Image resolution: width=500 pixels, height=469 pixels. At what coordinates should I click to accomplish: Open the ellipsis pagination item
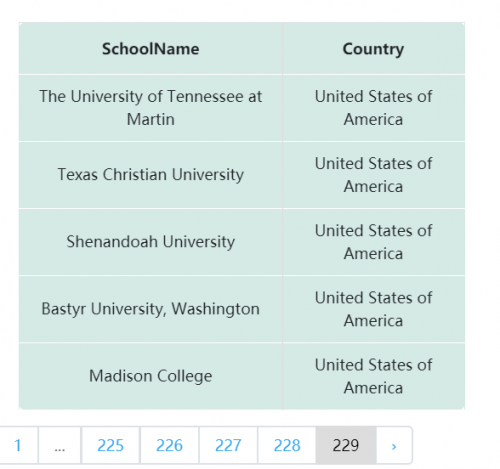pyautogui.click(x=60, y=445)
